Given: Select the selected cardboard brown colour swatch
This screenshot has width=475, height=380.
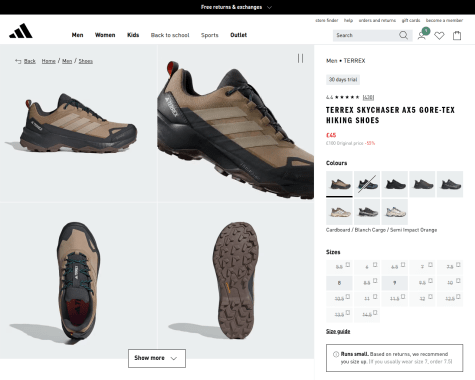Looking at the screenshot, I should click(339, 184).
